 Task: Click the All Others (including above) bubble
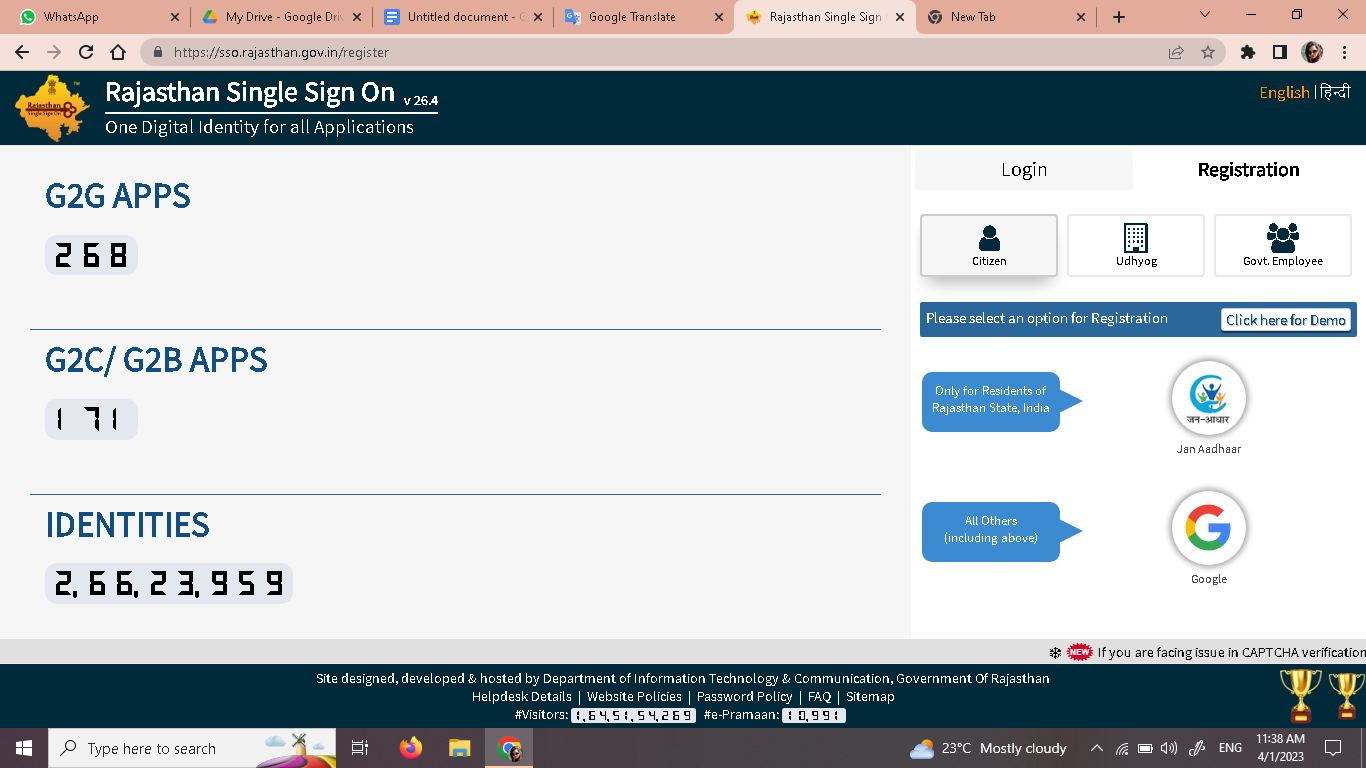(991, 531)
